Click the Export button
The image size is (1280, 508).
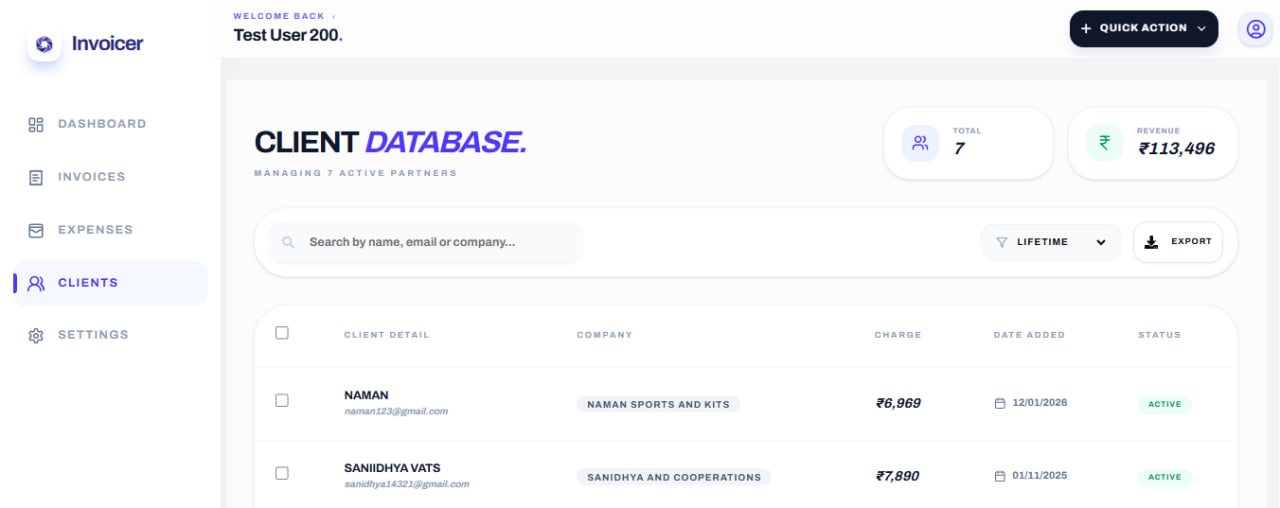[1178, 242]
